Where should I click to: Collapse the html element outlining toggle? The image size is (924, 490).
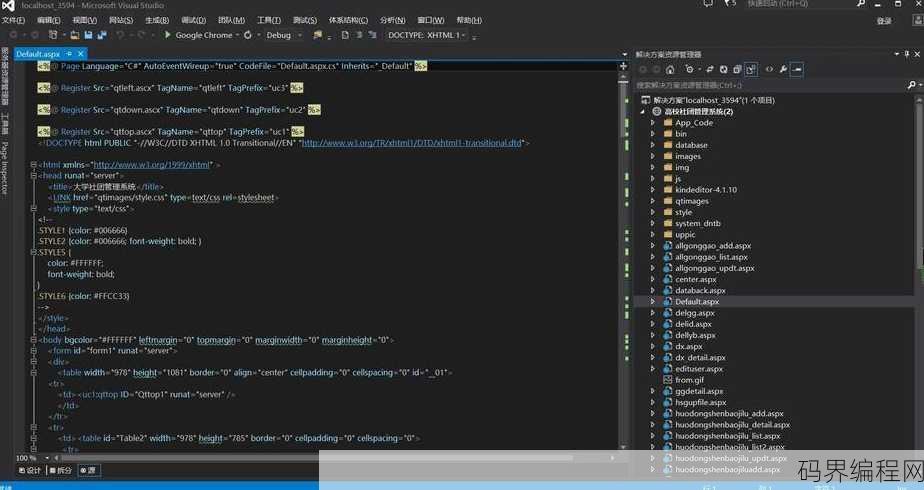point(34,165)
